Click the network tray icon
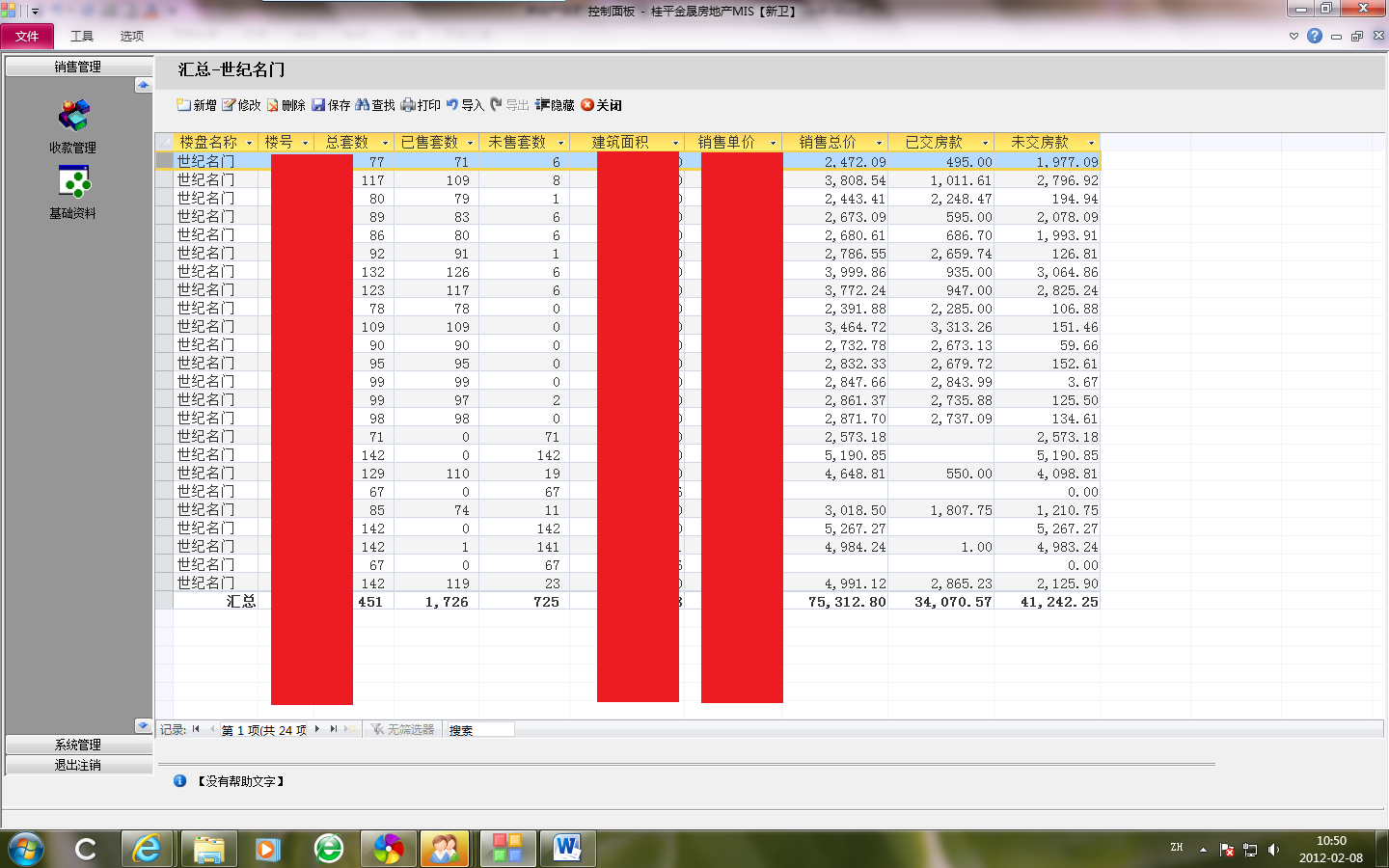1389x868 pixels. 1250,850
